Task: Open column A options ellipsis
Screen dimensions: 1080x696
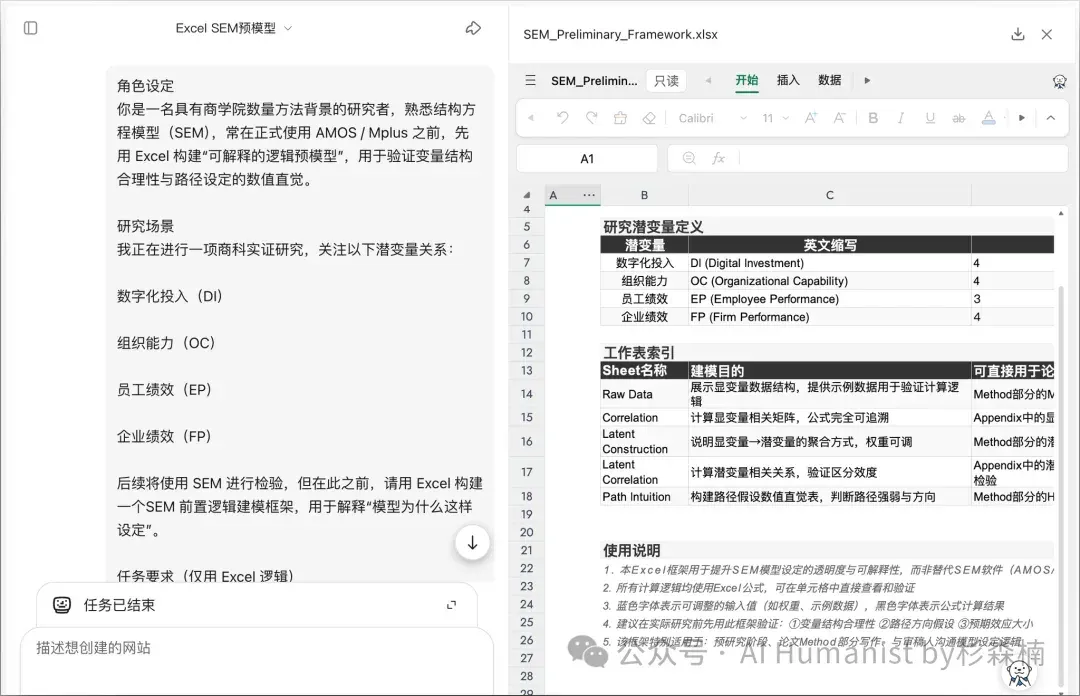Action: pyautogui.click(x=589, y=195)
